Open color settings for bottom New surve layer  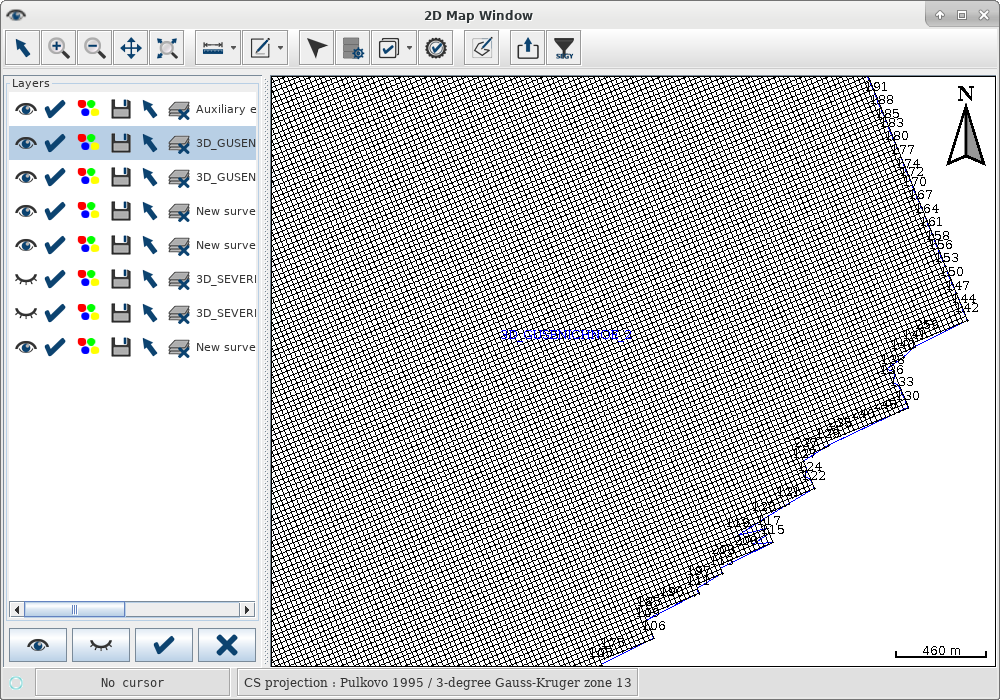pyautogui.click(x=88, y=347)
